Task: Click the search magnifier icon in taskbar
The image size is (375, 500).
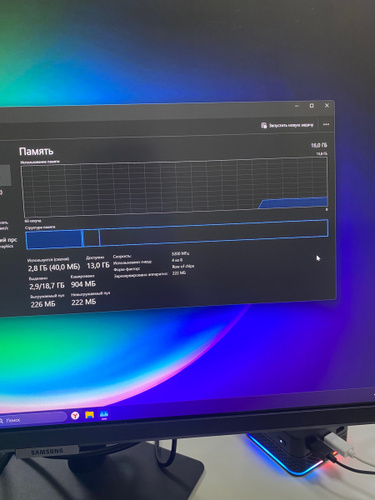Action: 1,421
